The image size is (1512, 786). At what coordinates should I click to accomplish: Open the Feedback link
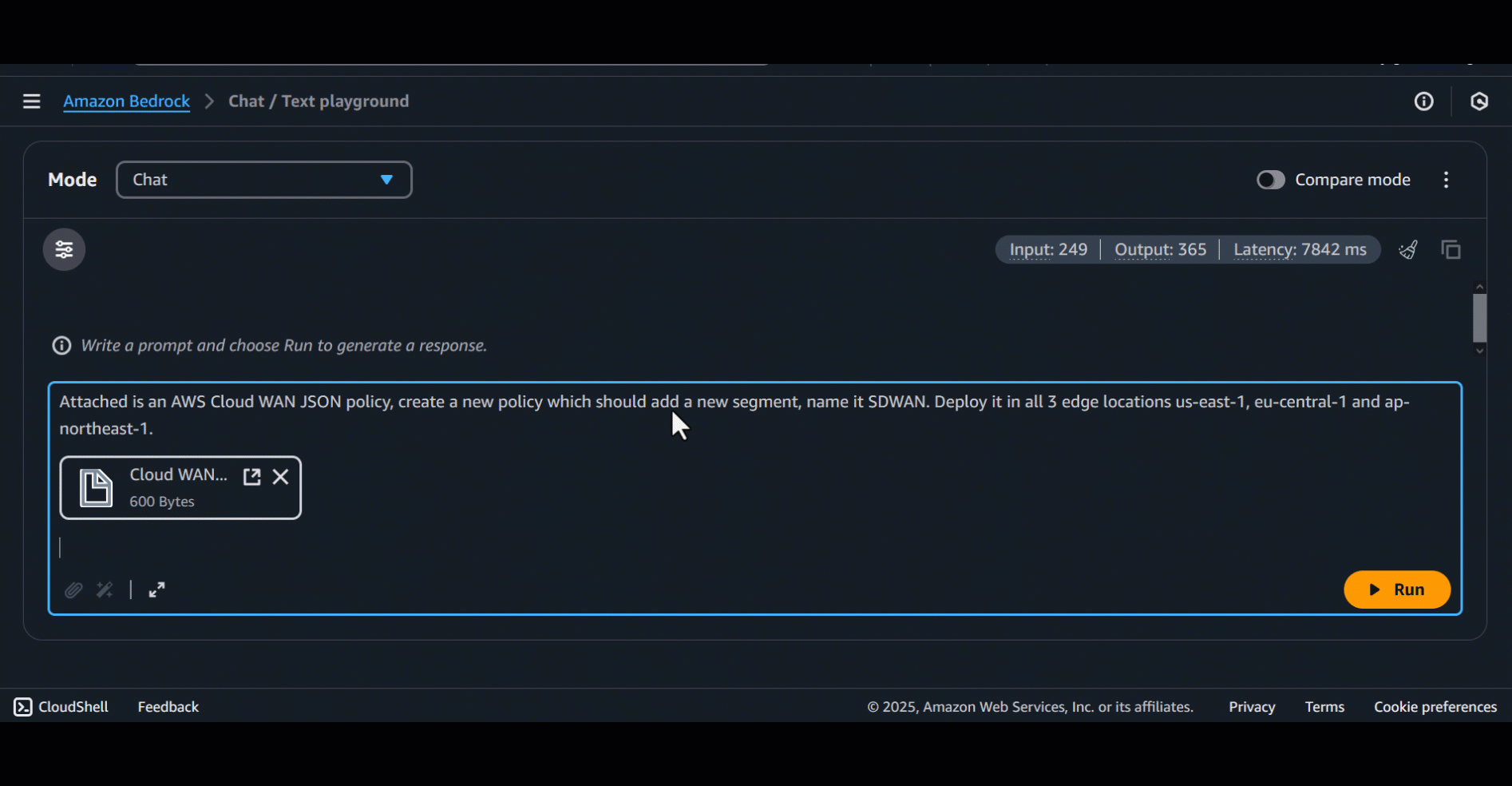point(168,706)
